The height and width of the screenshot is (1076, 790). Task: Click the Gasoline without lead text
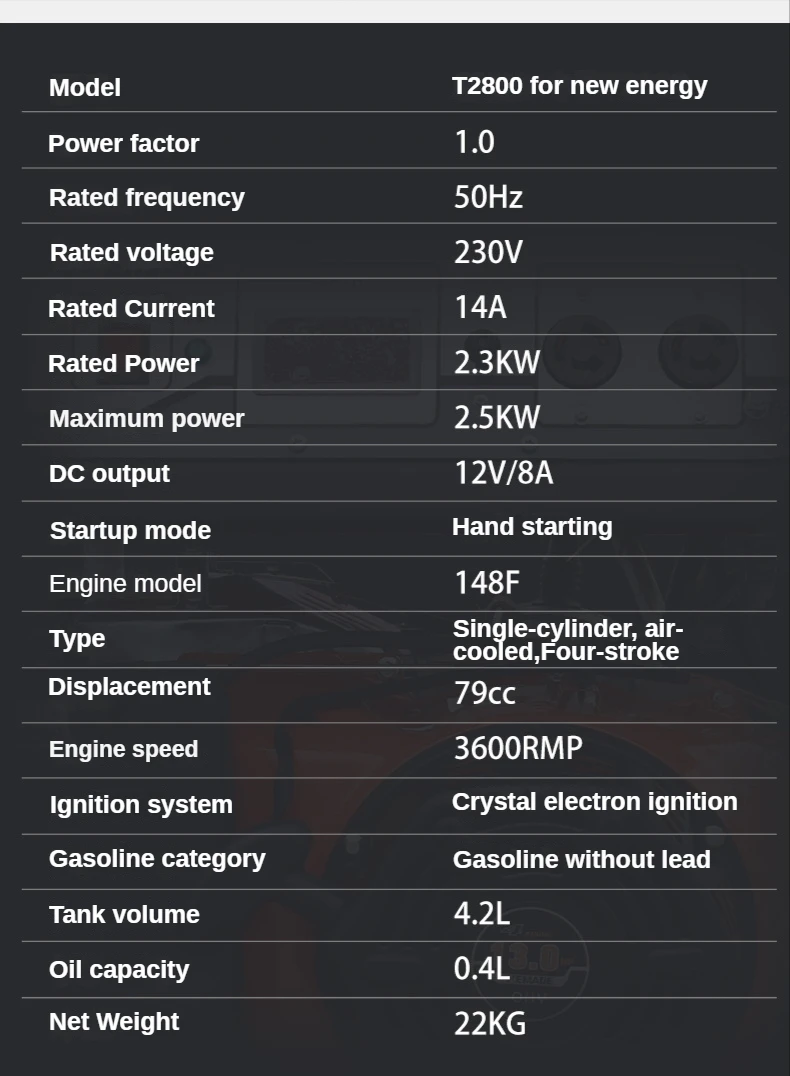(581, 860)
